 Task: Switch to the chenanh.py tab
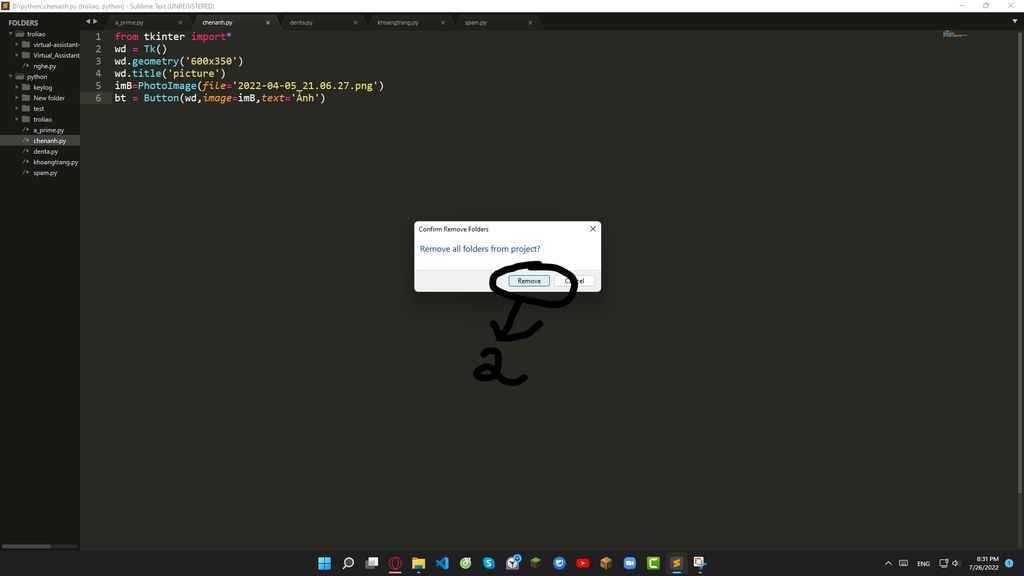[x=217, y=22]
